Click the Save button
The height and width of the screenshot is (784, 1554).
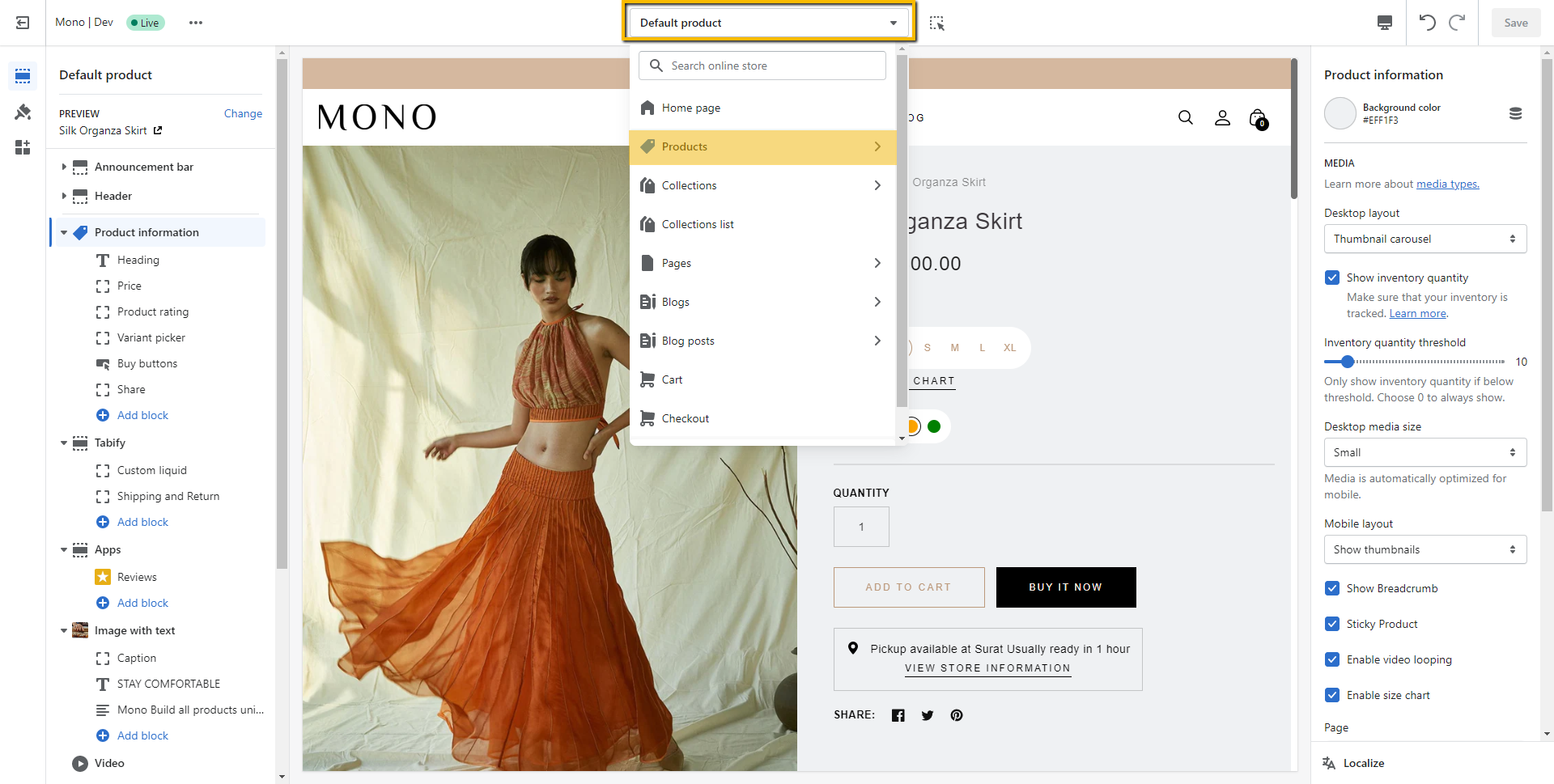coord(1516,23)
